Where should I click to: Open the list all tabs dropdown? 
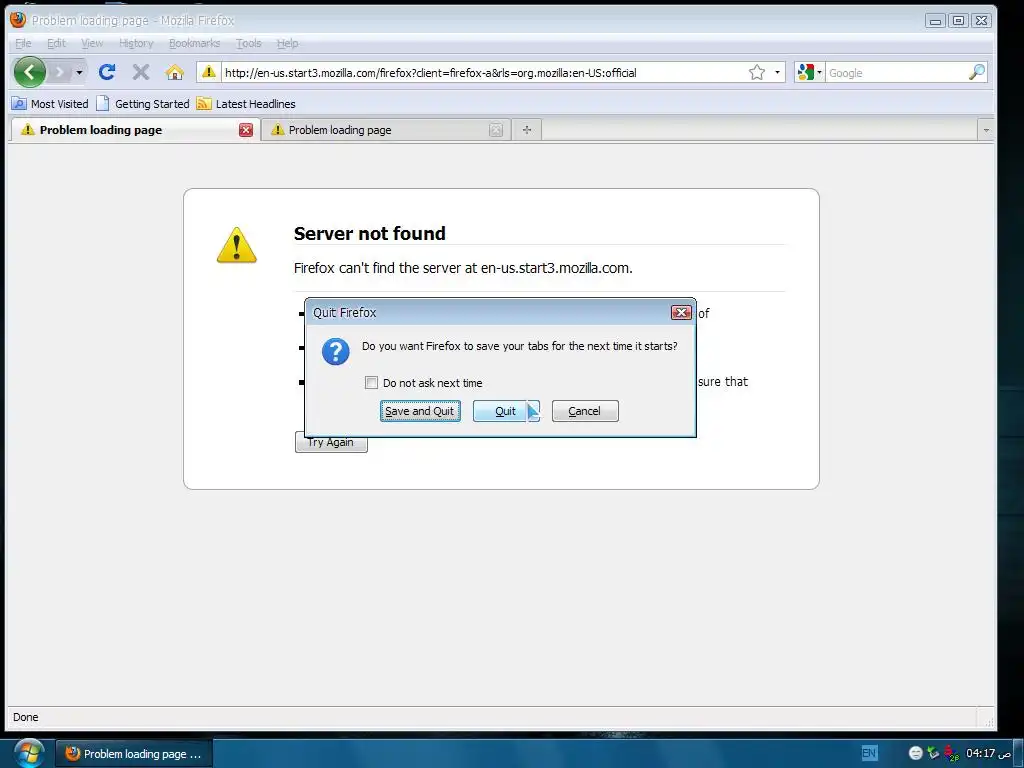coord(986,130)
